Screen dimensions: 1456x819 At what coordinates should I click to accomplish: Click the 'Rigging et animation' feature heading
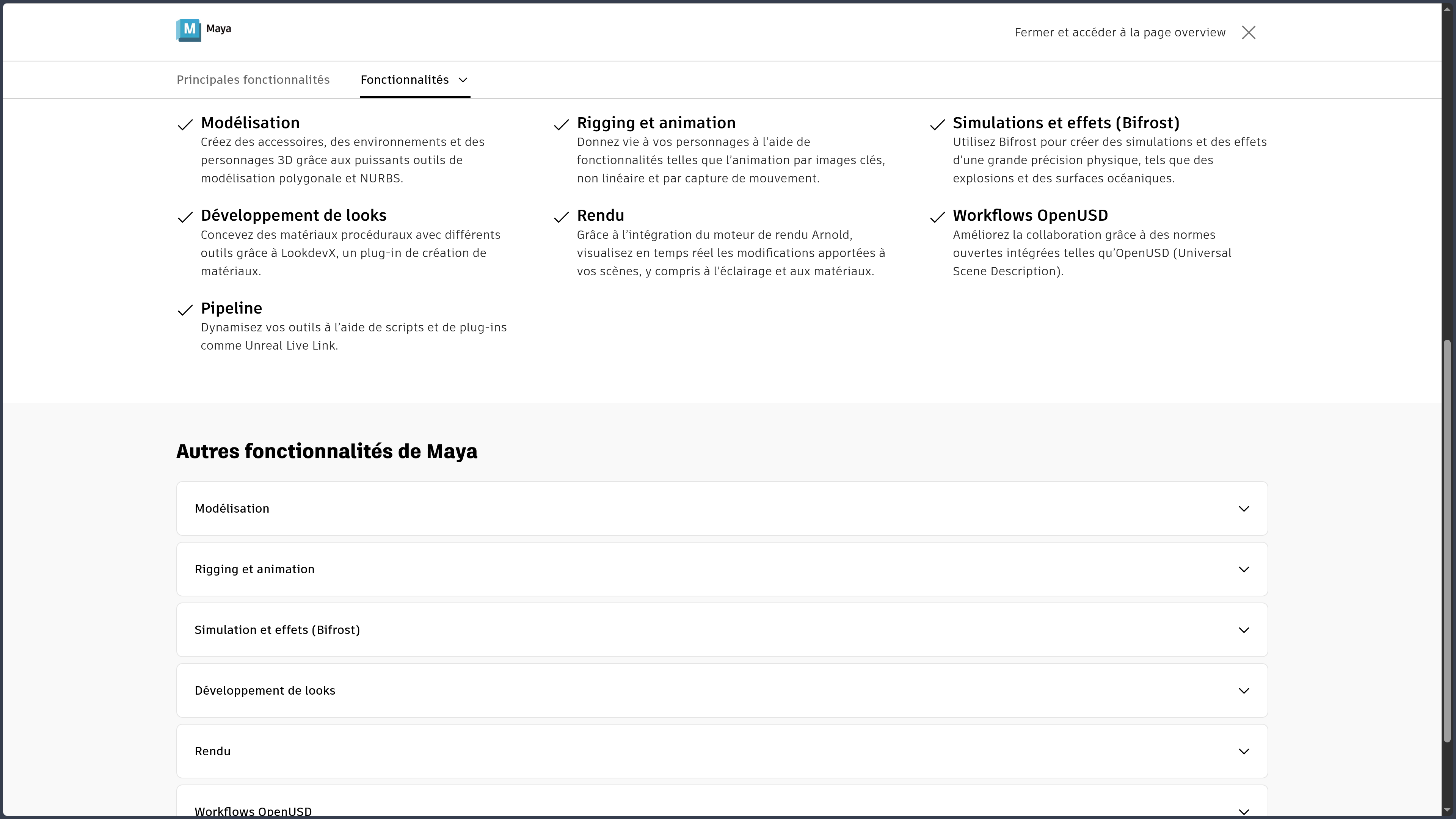(656, 122)
